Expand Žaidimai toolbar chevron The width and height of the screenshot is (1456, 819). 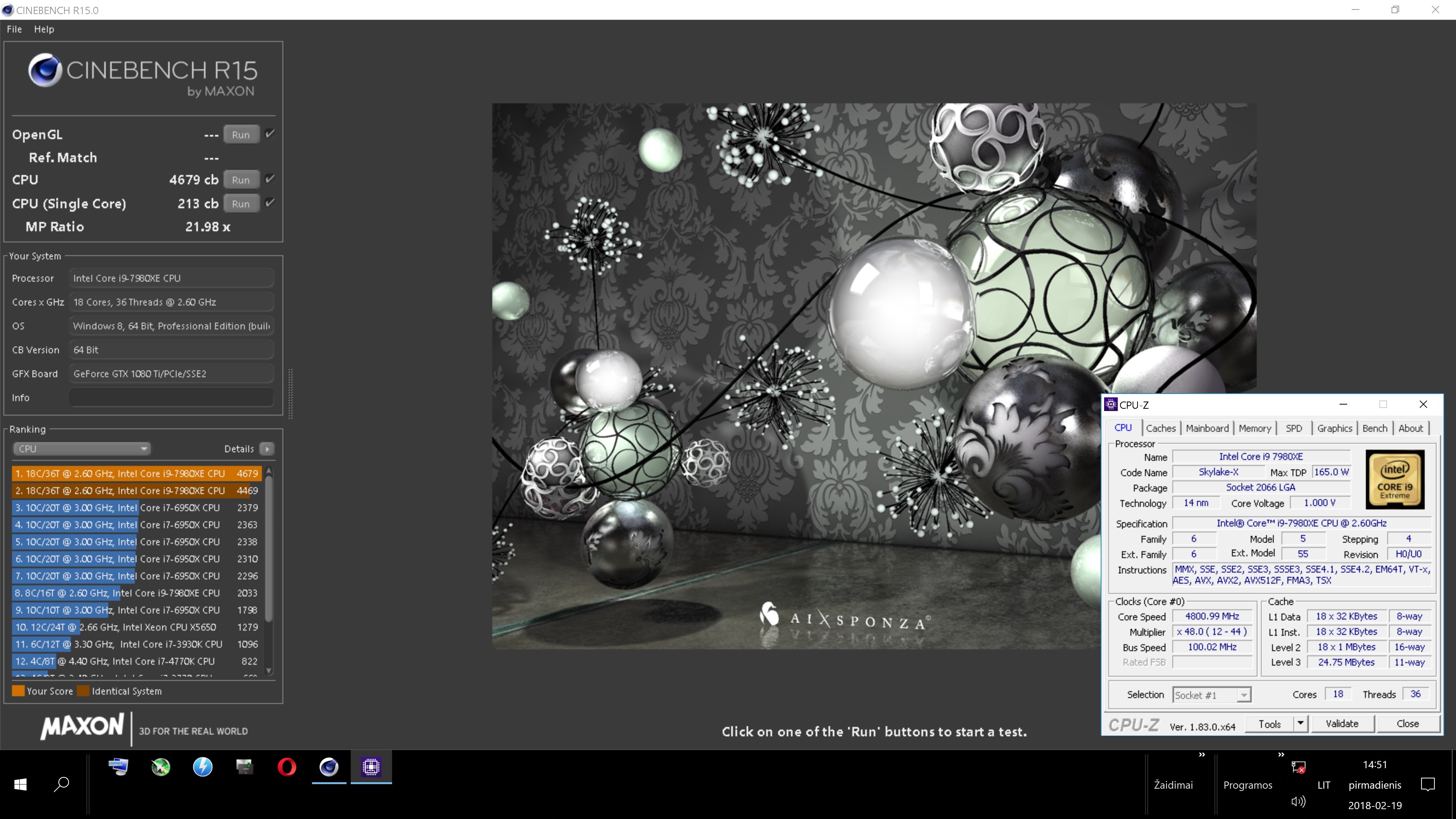coord(1202,755)
